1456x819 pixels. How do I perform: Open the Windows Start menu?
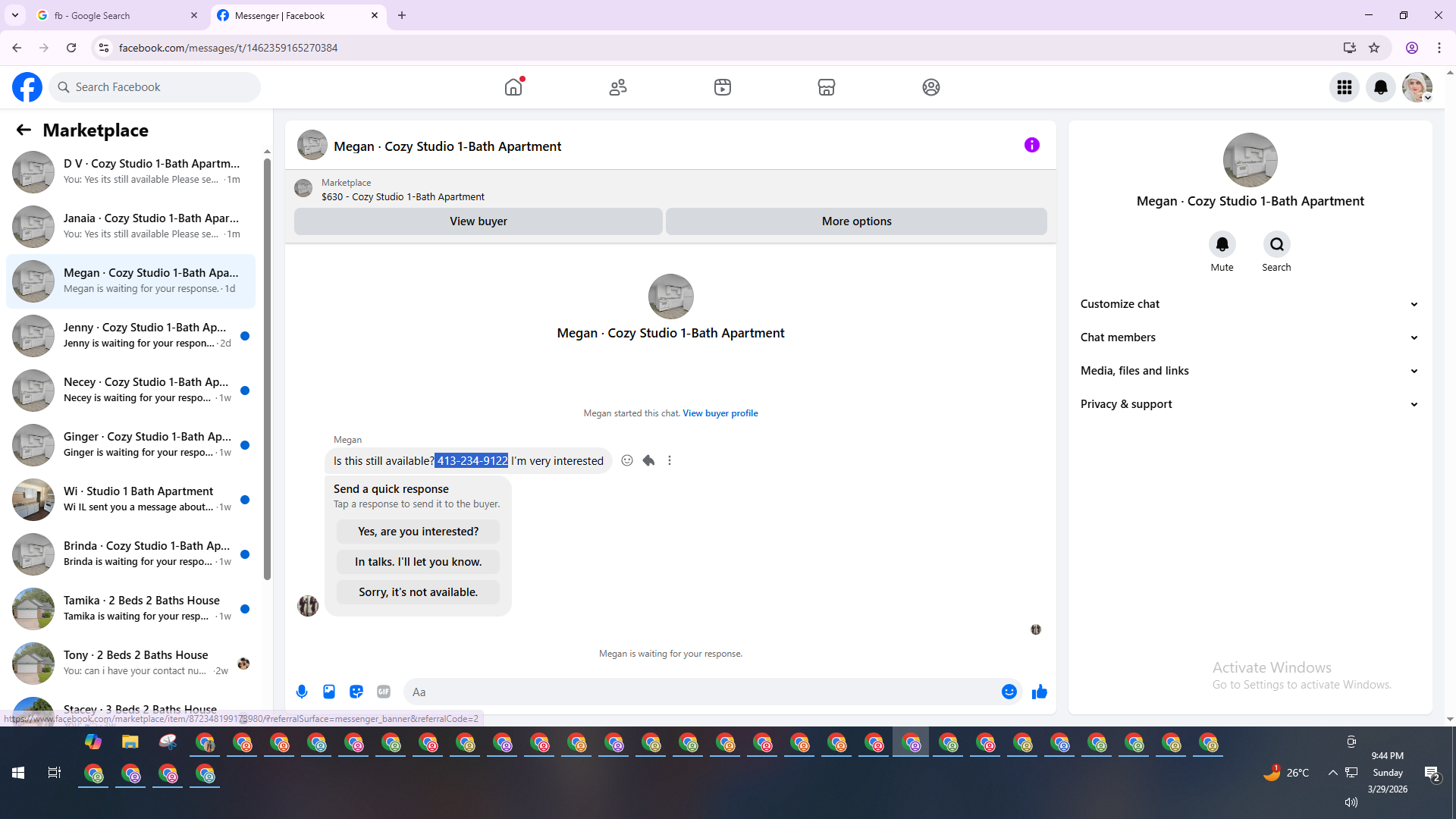pyautogui.click(x=18, y=773)
